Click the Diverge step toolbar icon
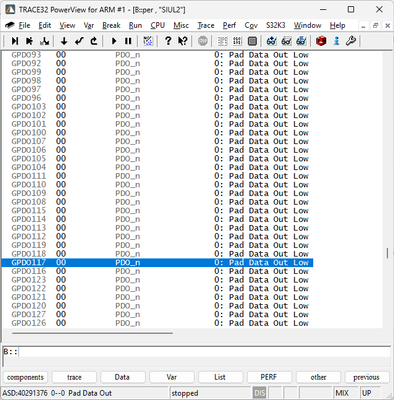 point(44,41)
